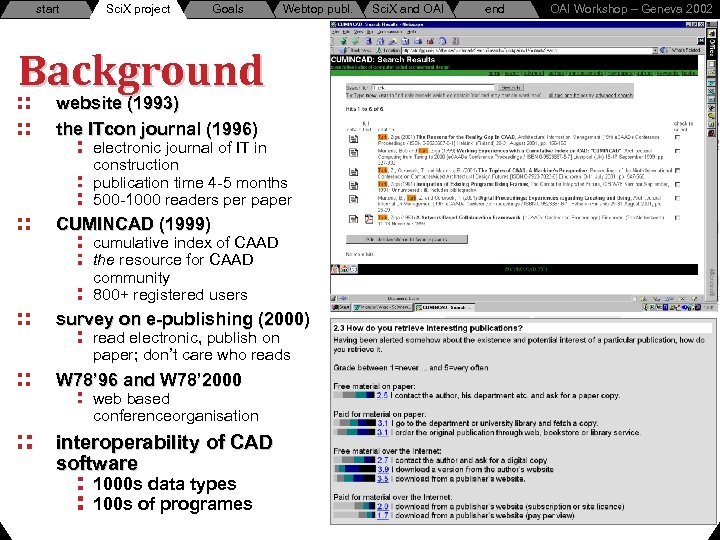Switch to the 'end' slide tab
This screenshot has width=720, height=540.
tap(494, 9)
